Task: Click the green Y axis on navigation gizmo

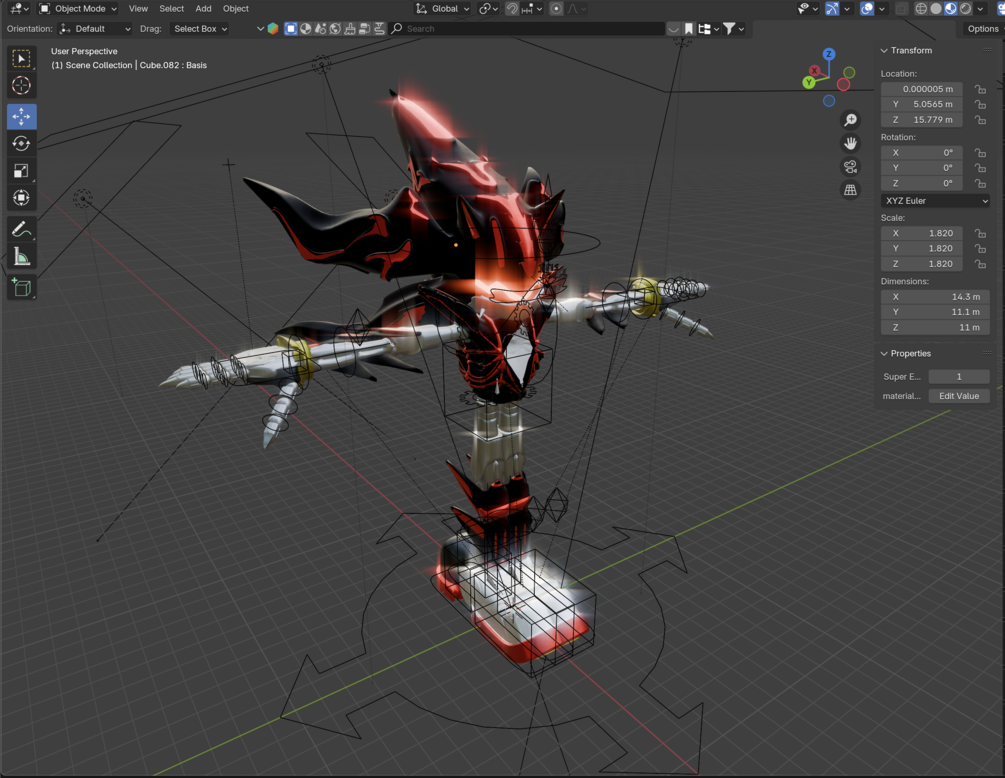Action: coord(809,82)
